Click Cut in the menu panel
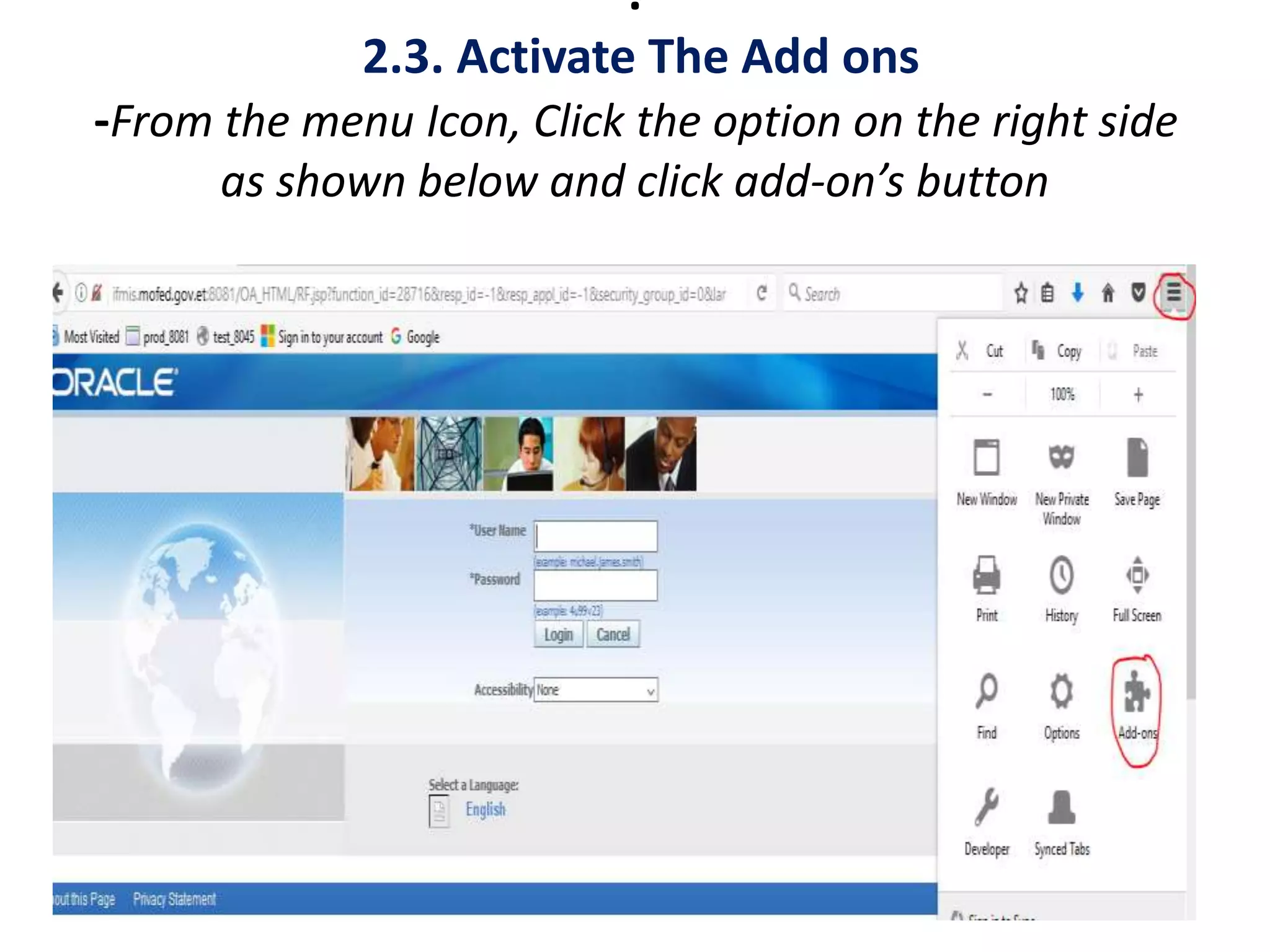The width and height of the screenshot is (1270, 952). pyautogui.click(x=985, y=351)
